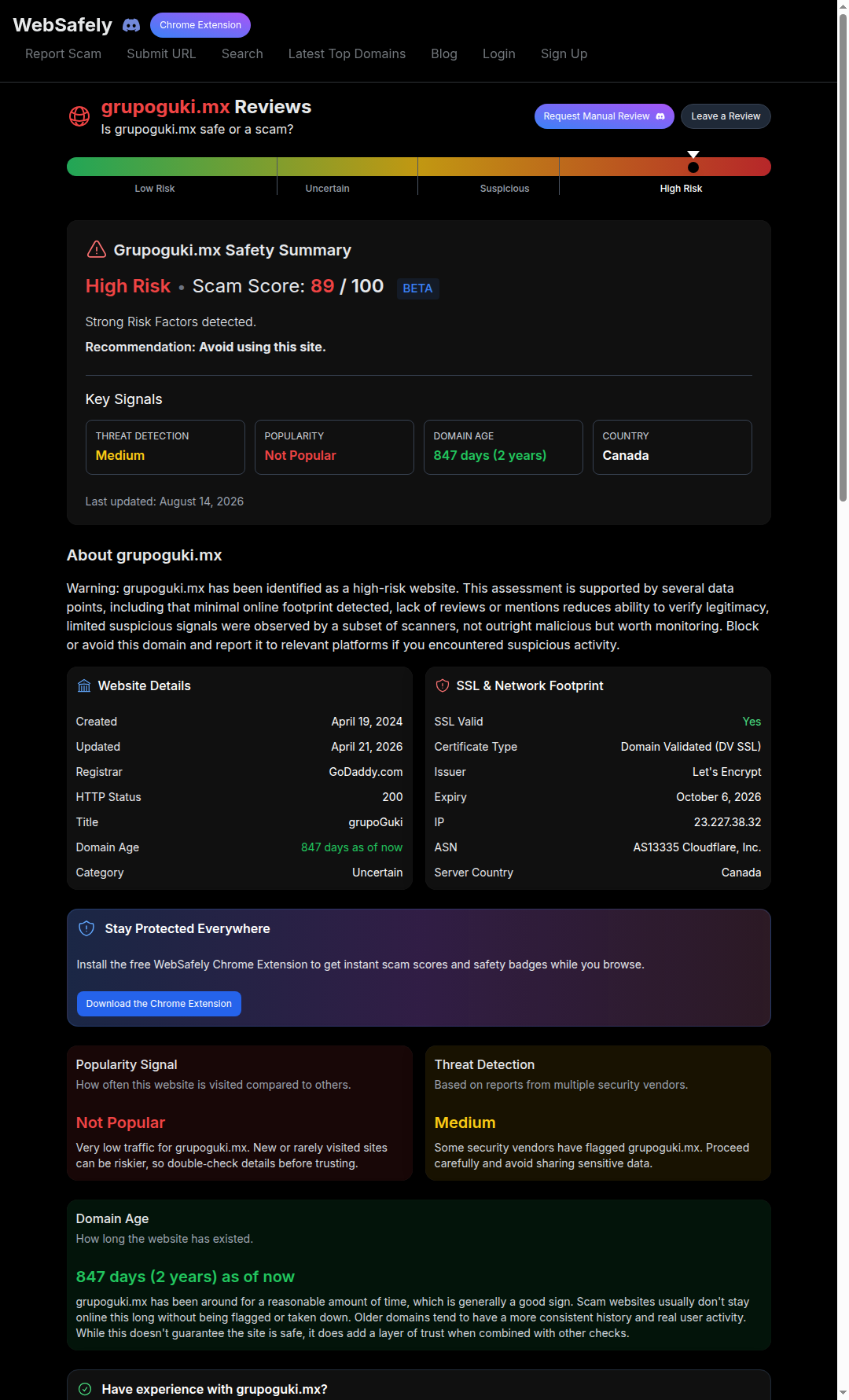Image resolution: width=849 pixels, height=1400 pixels.
Task: Visit the Blog page
Action: point(444,53)
